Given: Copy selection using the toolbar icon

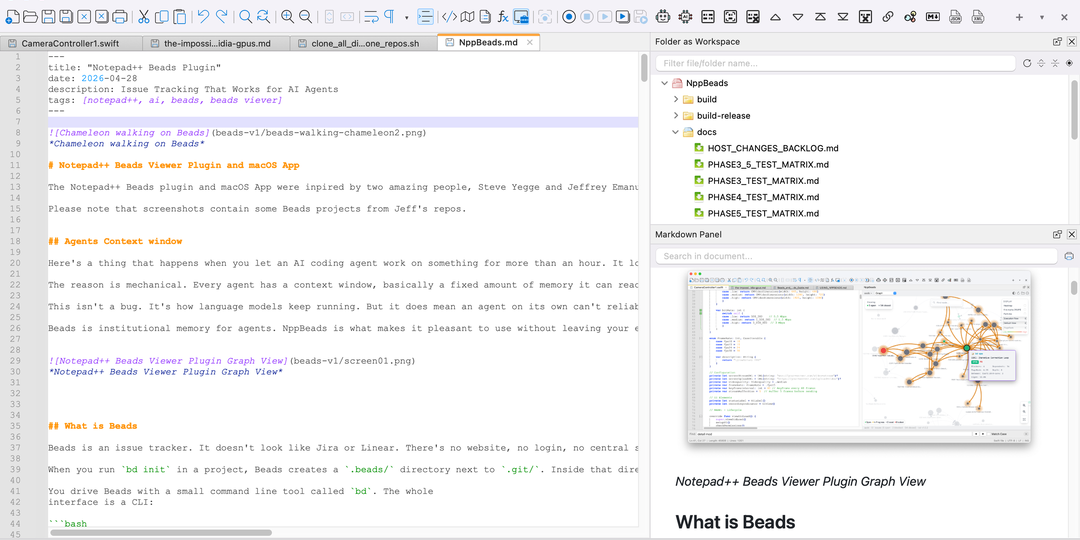Looking at the screenshot, I should [162, 17].
